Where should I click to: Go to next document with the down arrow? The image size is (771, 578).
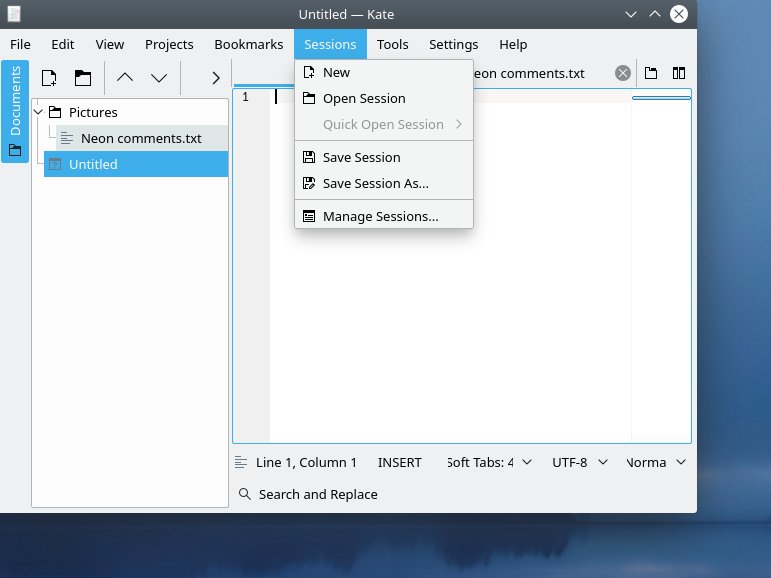pos(159,78)
